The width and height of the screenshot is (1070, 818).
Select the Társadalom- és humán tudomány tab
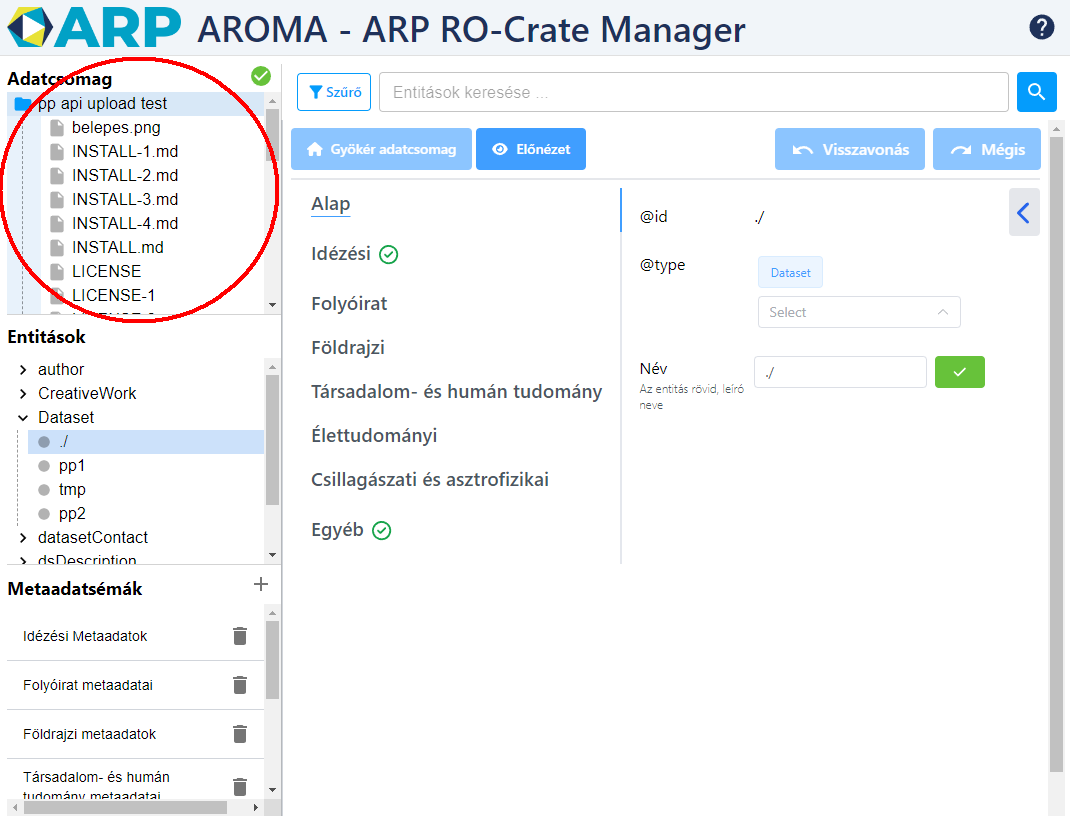coord(457,392)
